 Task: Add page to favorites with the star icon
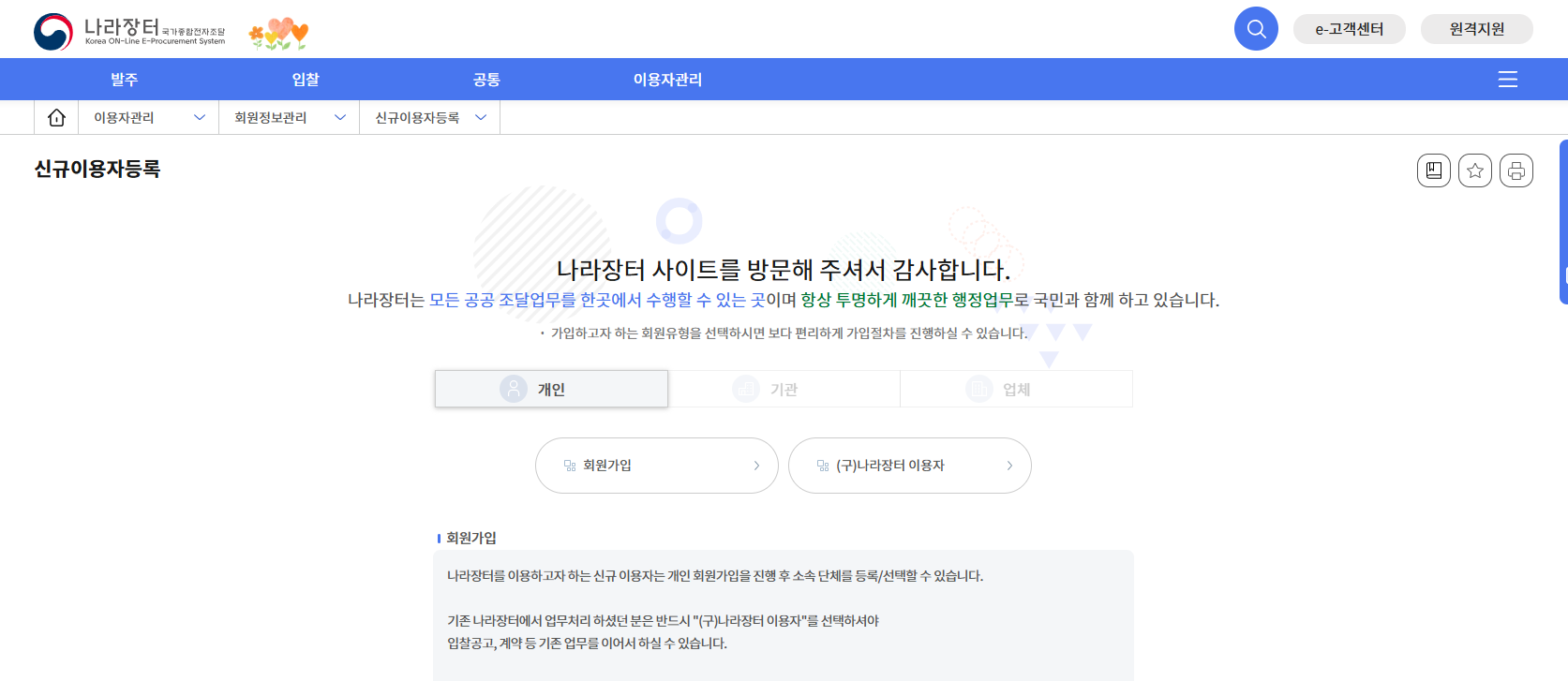pos(1474,170)
